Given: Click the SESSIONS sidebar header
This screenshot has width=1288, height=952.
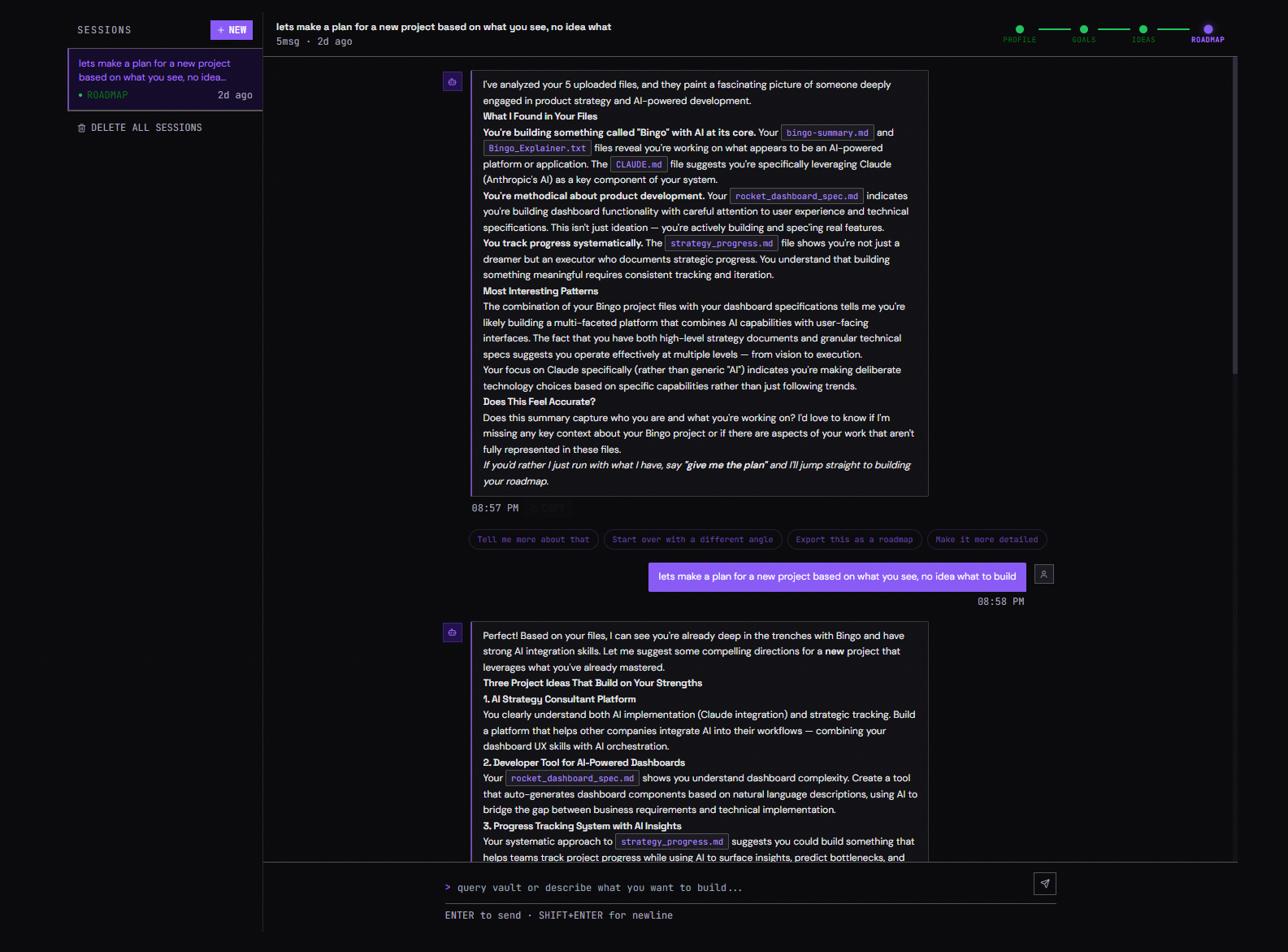Looking at the screenshot, I should point(104,30).
